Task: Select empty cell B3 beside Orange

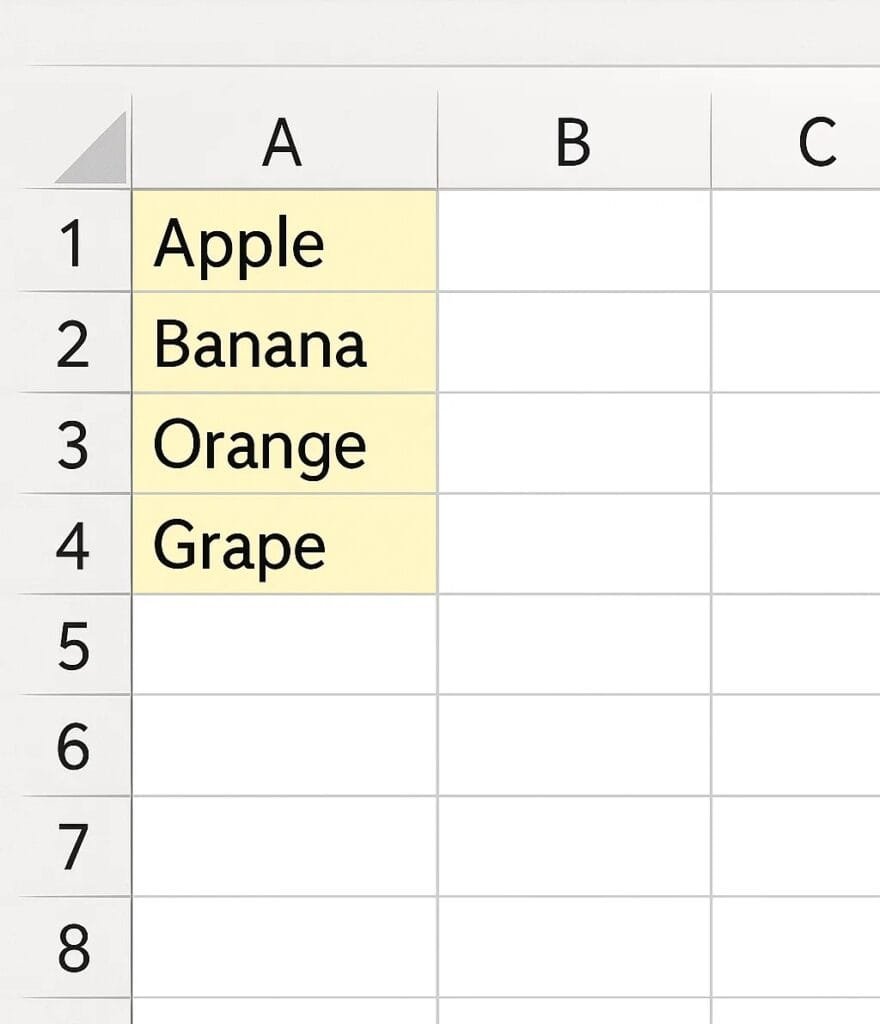Action: click(574, 443)
